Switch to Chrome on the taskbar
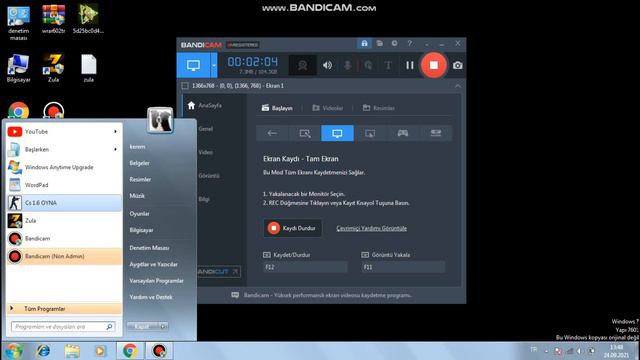This screenshot has width=640, height=360. pyautogui.click(x=130, y=351)
